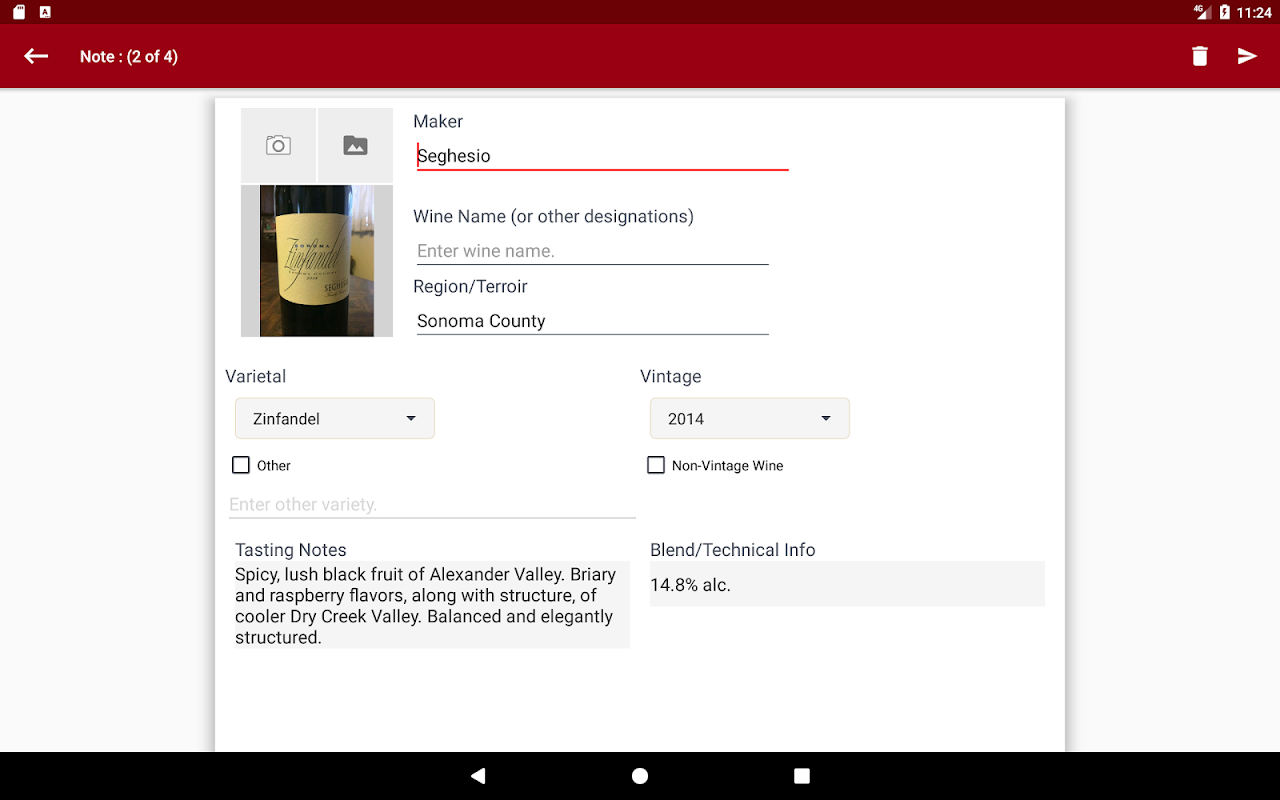Click the Maker label
This screenshot has width=1280, height=800.
point(438,121)
